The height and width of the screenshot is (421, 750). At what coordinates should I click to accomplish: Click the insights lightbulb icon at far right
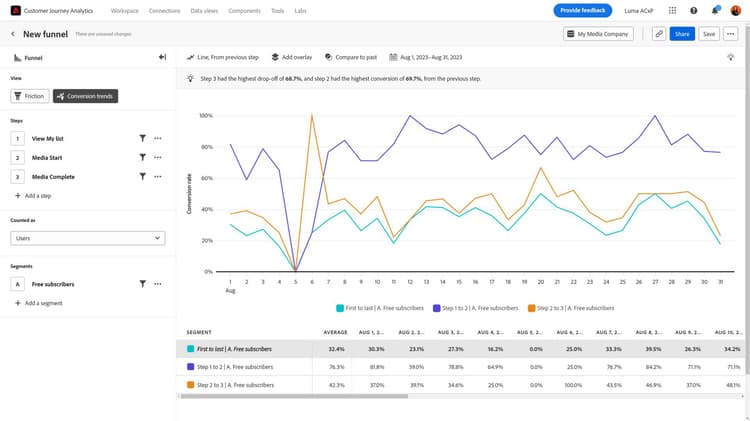731,57
